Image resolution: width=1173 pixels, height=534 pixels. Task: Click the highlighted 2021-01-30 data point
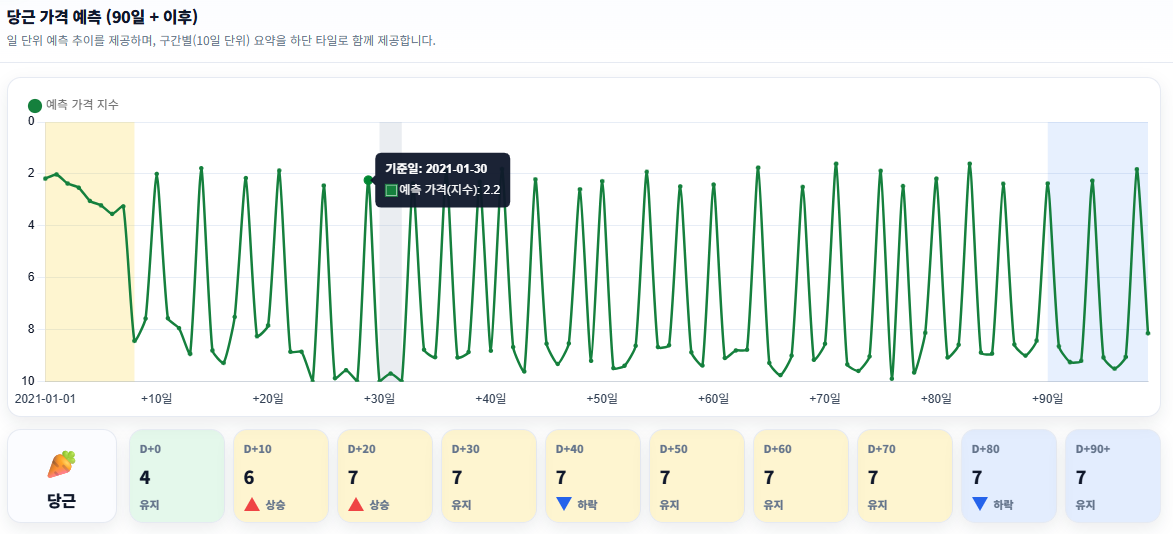click(x=368, y=179)
